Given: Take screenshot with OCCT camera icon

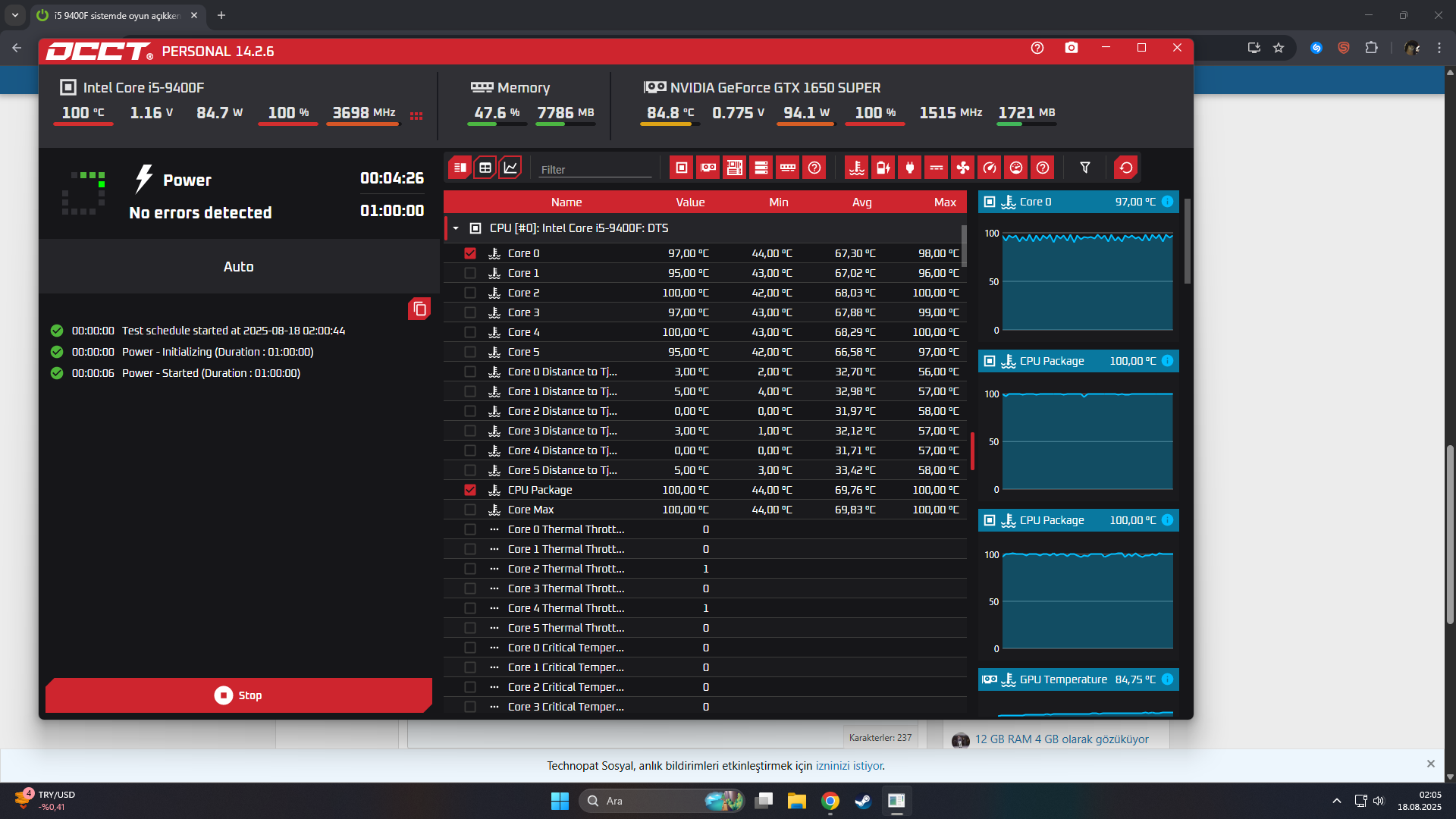Looking at the screenshot, I should [1071, 48].
